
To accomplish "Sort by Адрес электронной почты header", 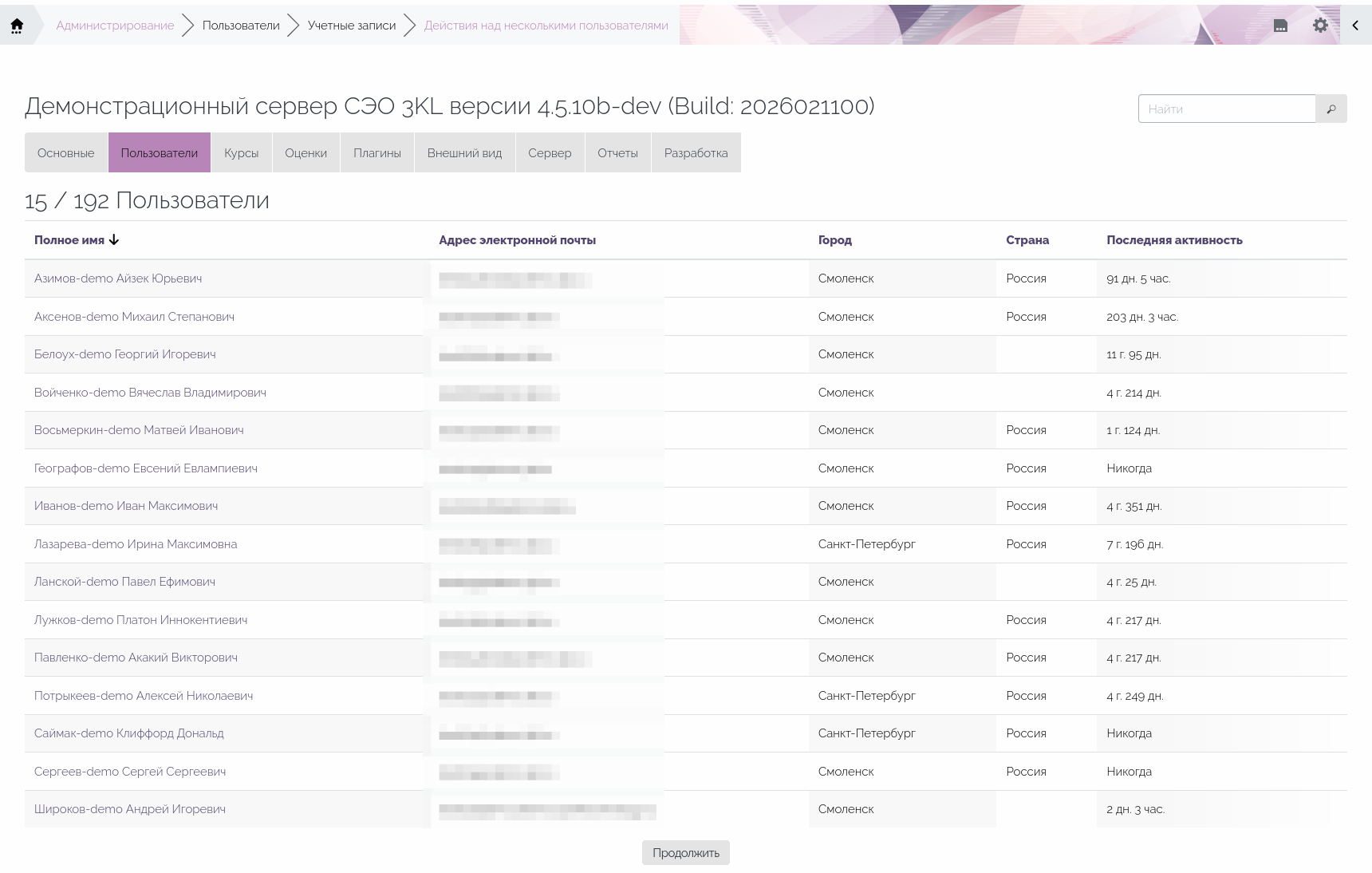I will [517, 240].
